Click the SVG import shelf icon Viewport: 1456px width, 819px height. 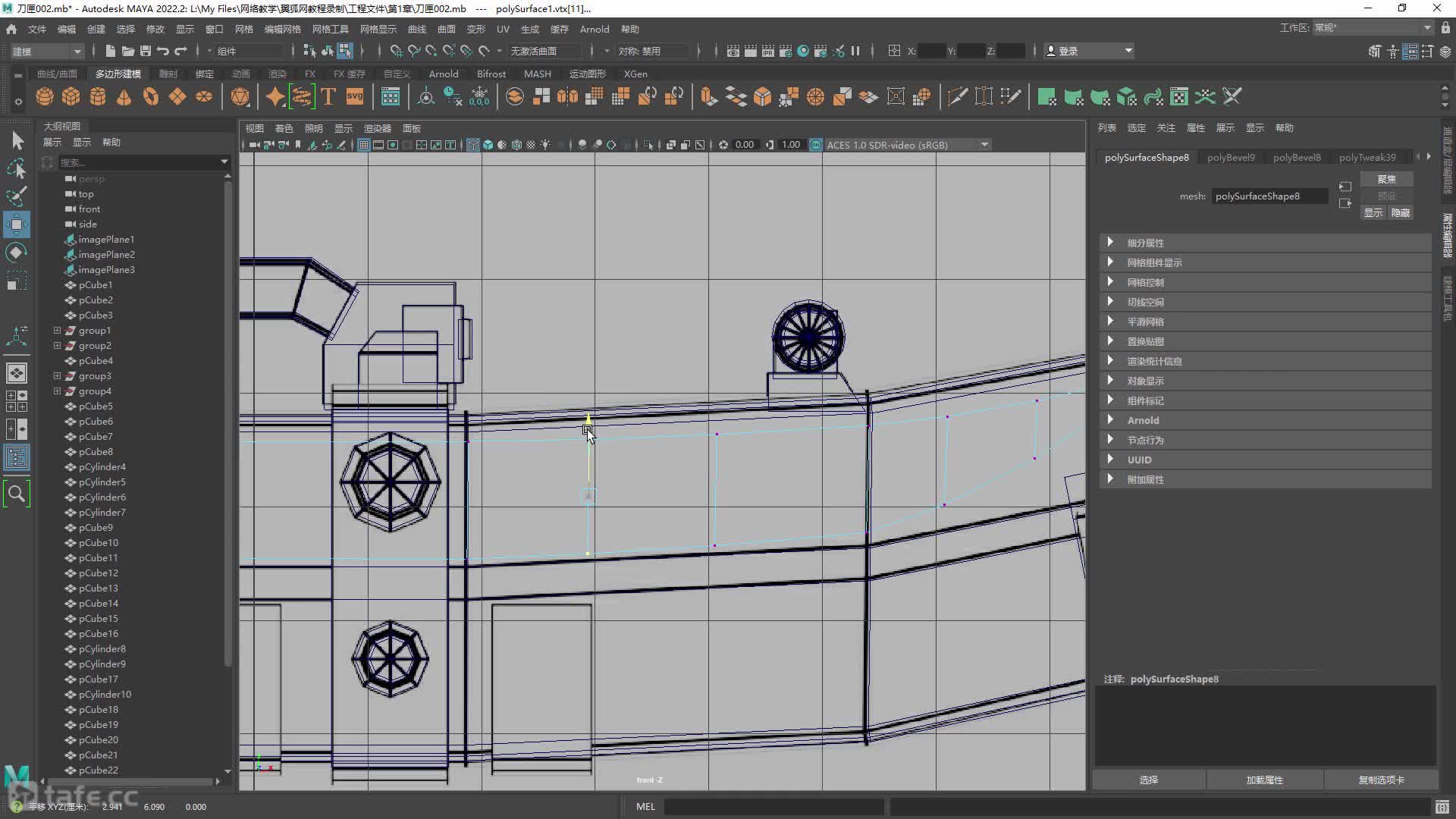click(355, 97)
